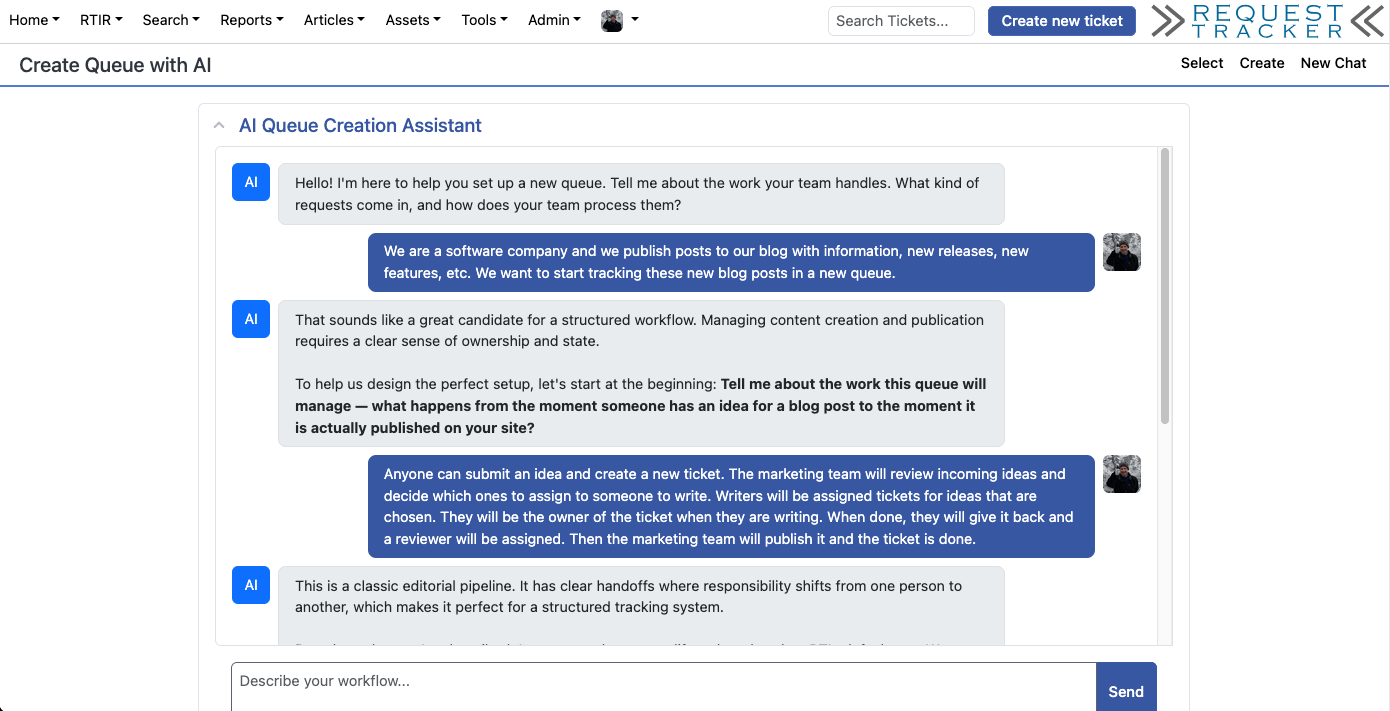
Task: Click the AI badge beside the Hello message
Action: [251, 182]
